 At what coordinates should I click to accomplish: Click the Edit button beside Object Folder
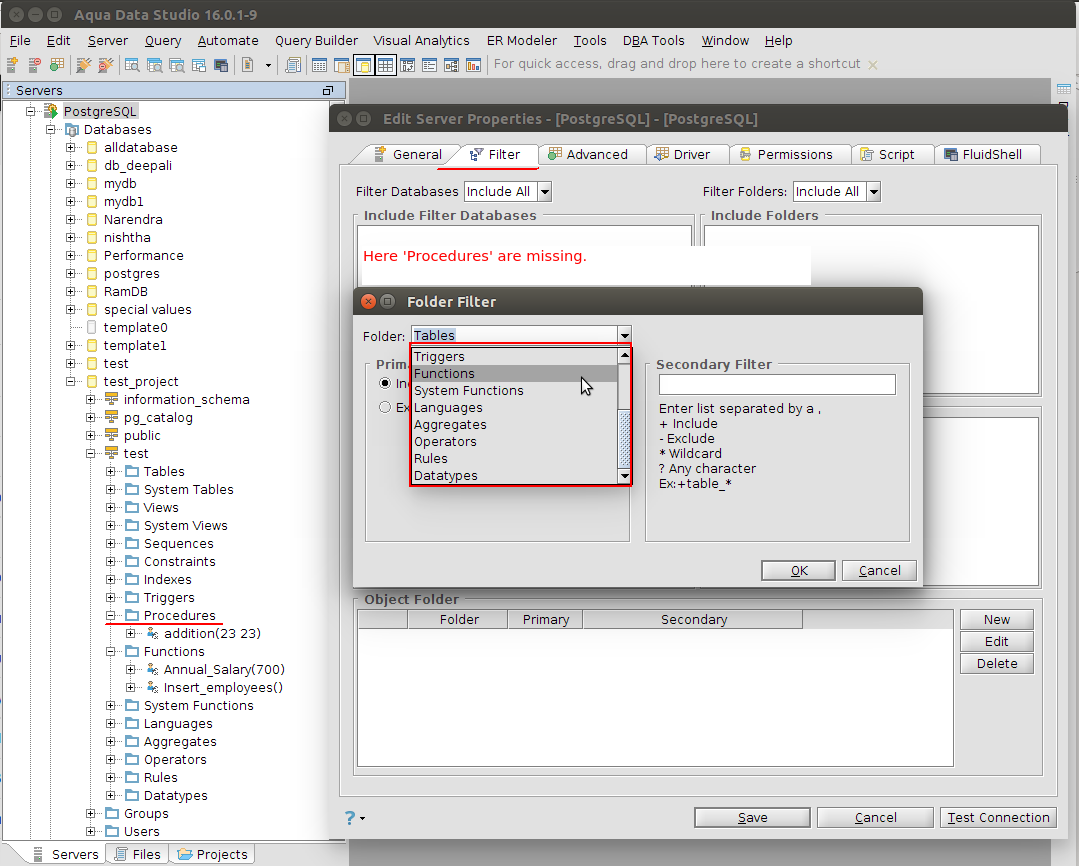pos(996,642)
